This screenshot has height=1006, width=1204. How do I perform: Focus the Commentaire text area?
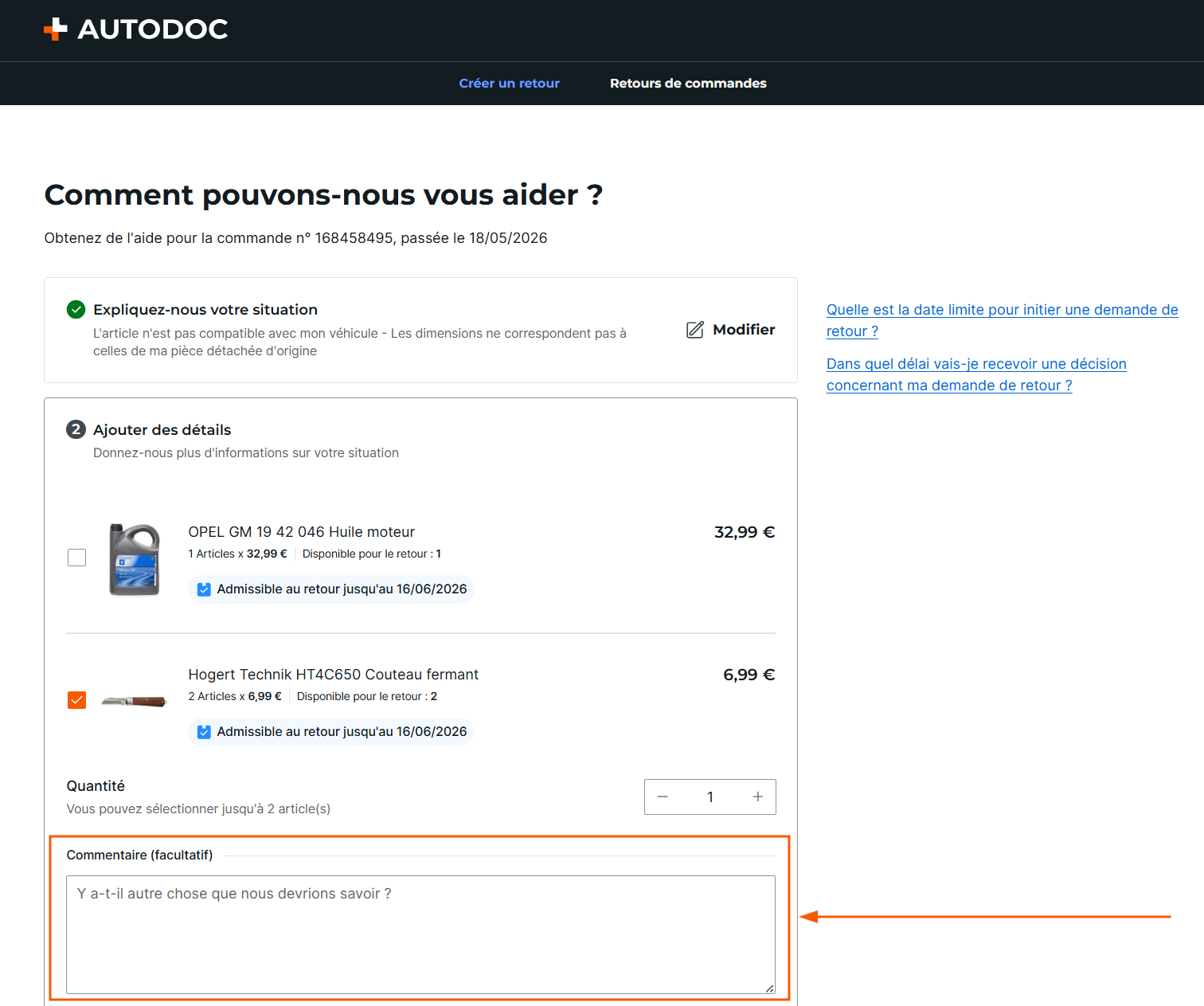(420, 934)
